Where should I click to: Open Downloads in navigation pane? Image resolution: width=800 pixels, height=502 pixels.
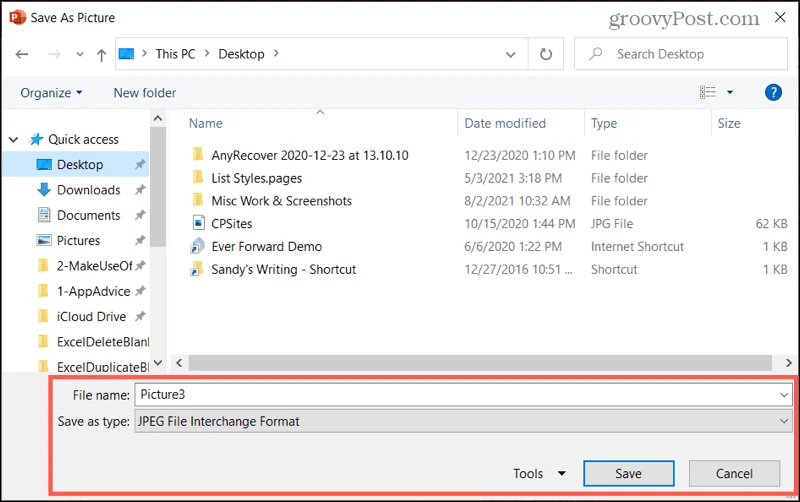[x=88, y=190]
